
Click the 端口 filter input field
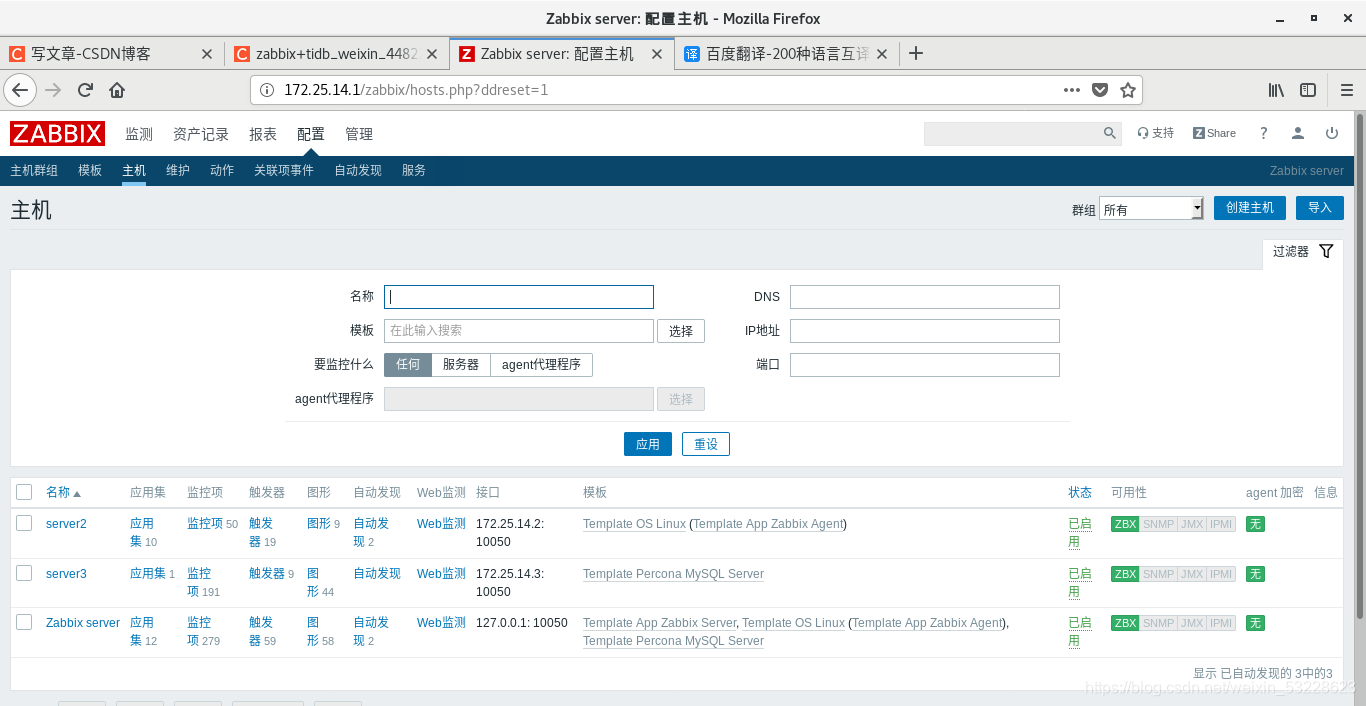click(x=925, y=365)
